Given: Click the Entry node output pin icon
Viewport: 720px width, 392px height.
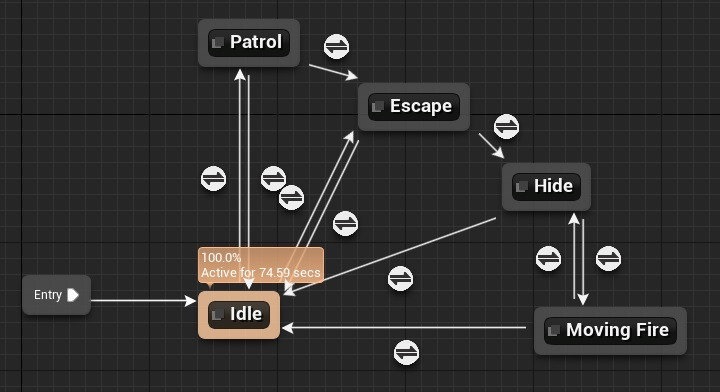Looking at the screenshot, I should pyautogui.click(x=73, y=295).
